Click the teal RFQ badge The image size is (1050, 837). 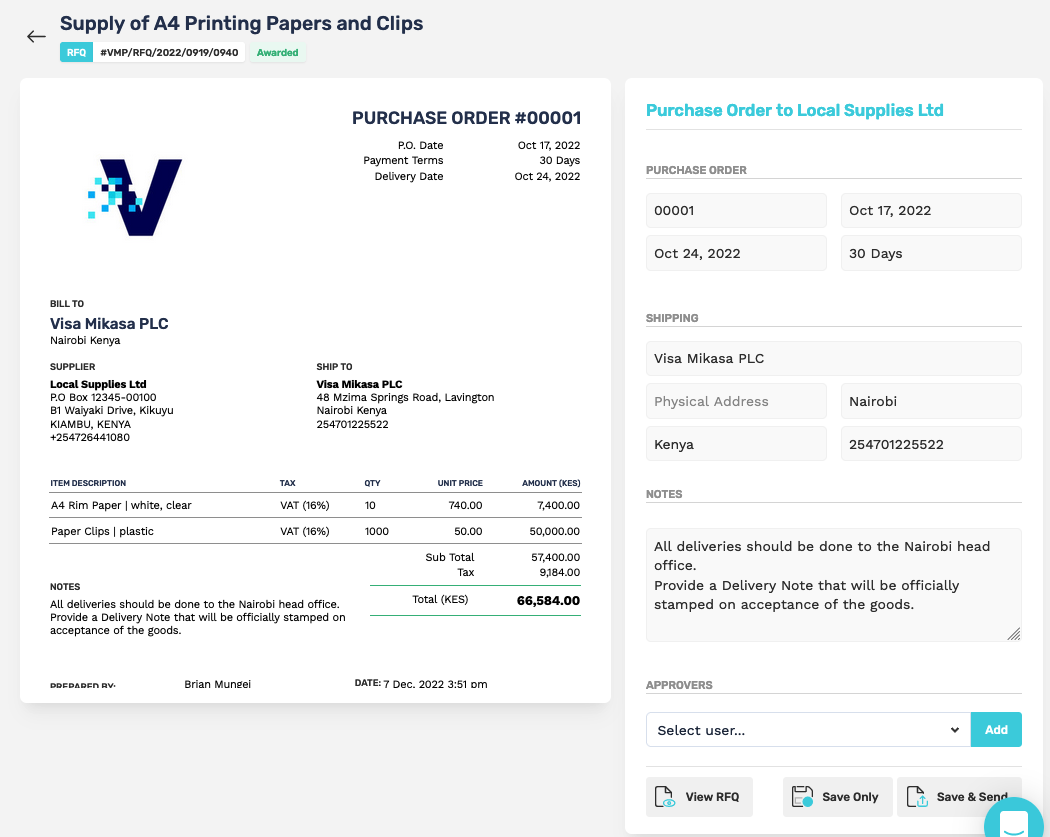pos(76,51)
